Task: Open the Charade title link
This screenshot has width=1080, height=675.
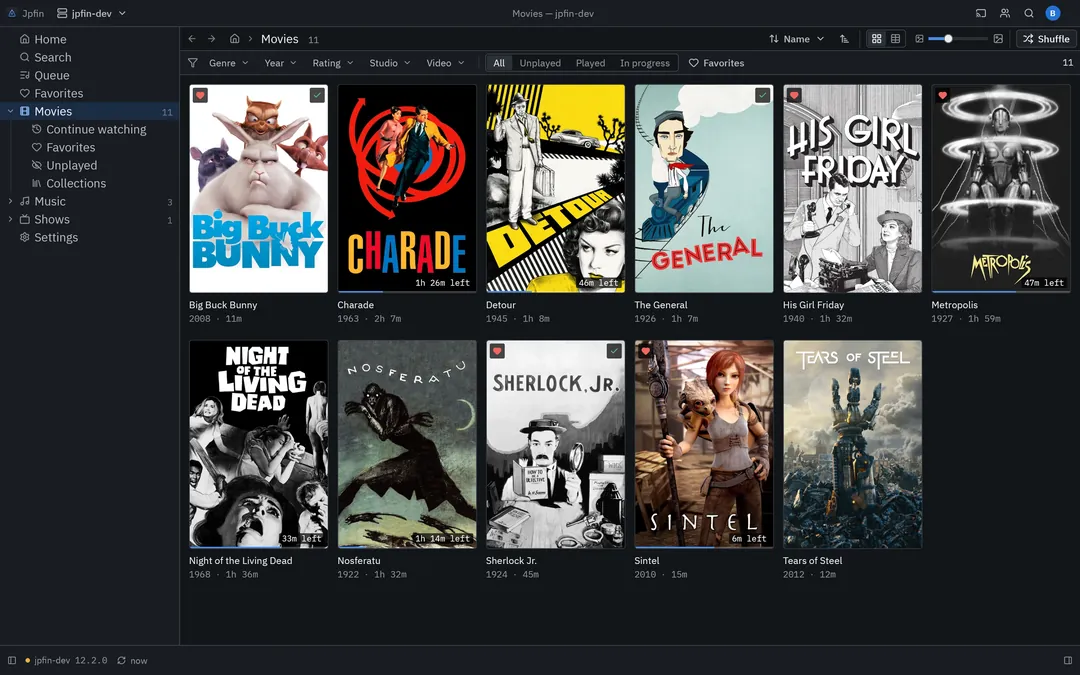Action: (355, 304)
